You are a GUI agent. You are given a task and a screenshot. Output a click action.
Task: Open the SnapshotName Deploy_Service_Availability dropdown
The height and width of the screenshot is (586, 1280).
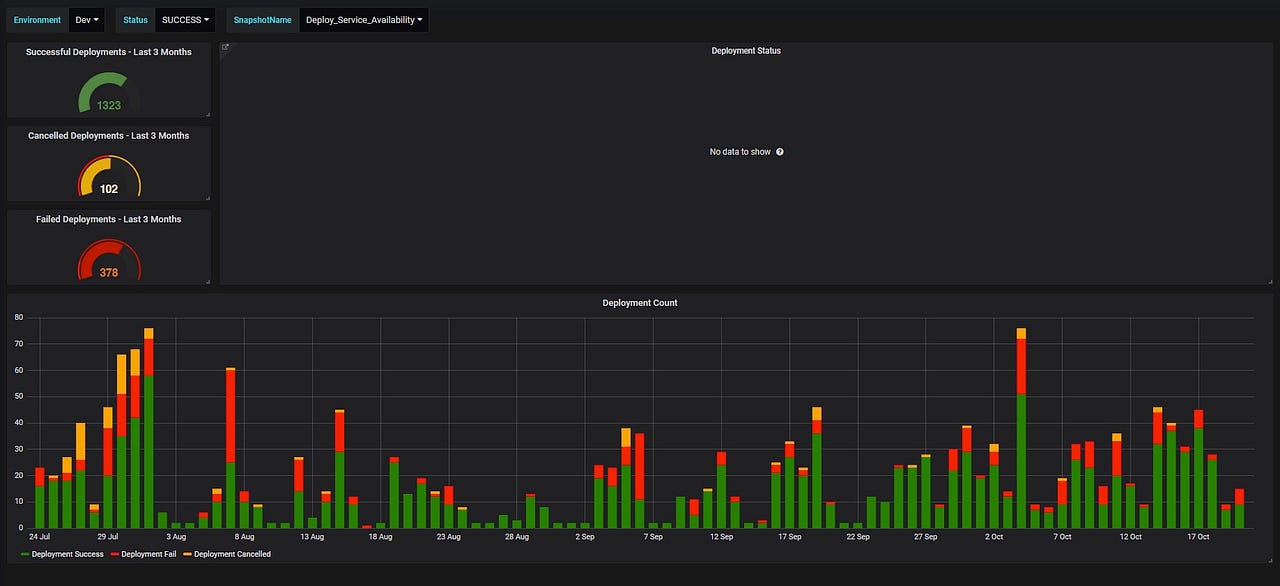[363, 19]
